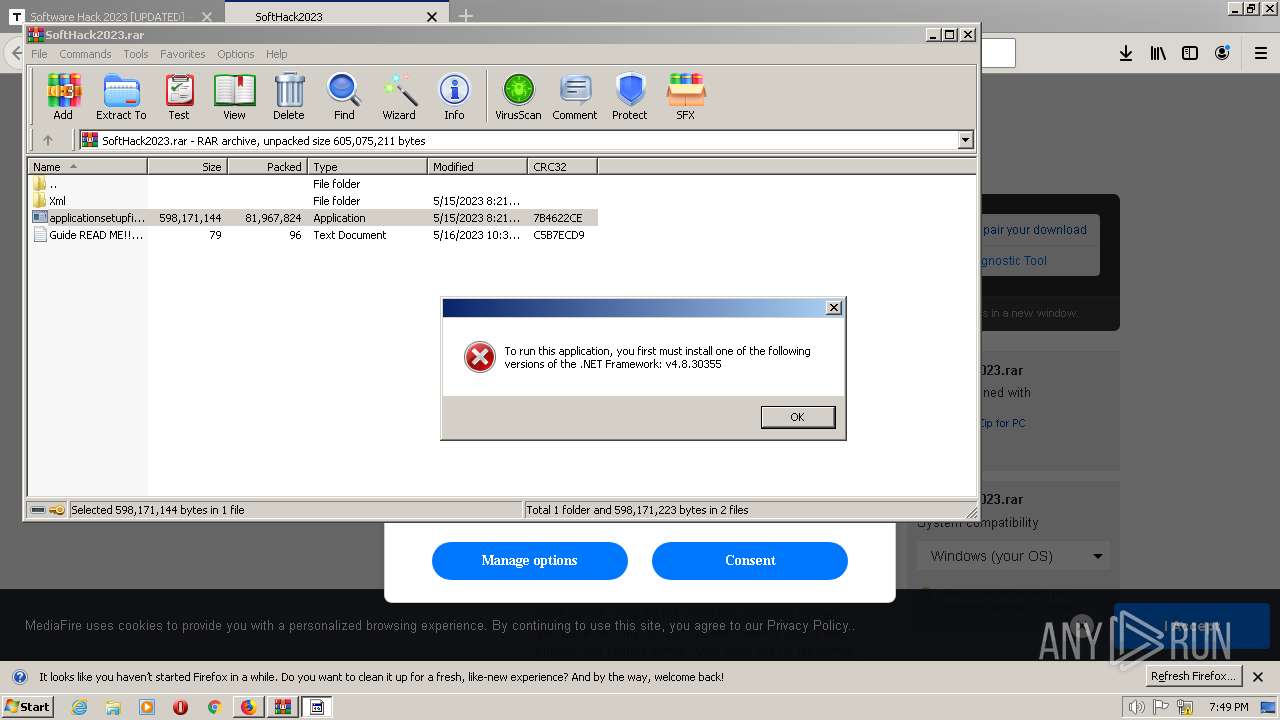Viewport: 1280px width, 720px height.
Task: Switch to Firefox in taskbar
Action: 248,707
